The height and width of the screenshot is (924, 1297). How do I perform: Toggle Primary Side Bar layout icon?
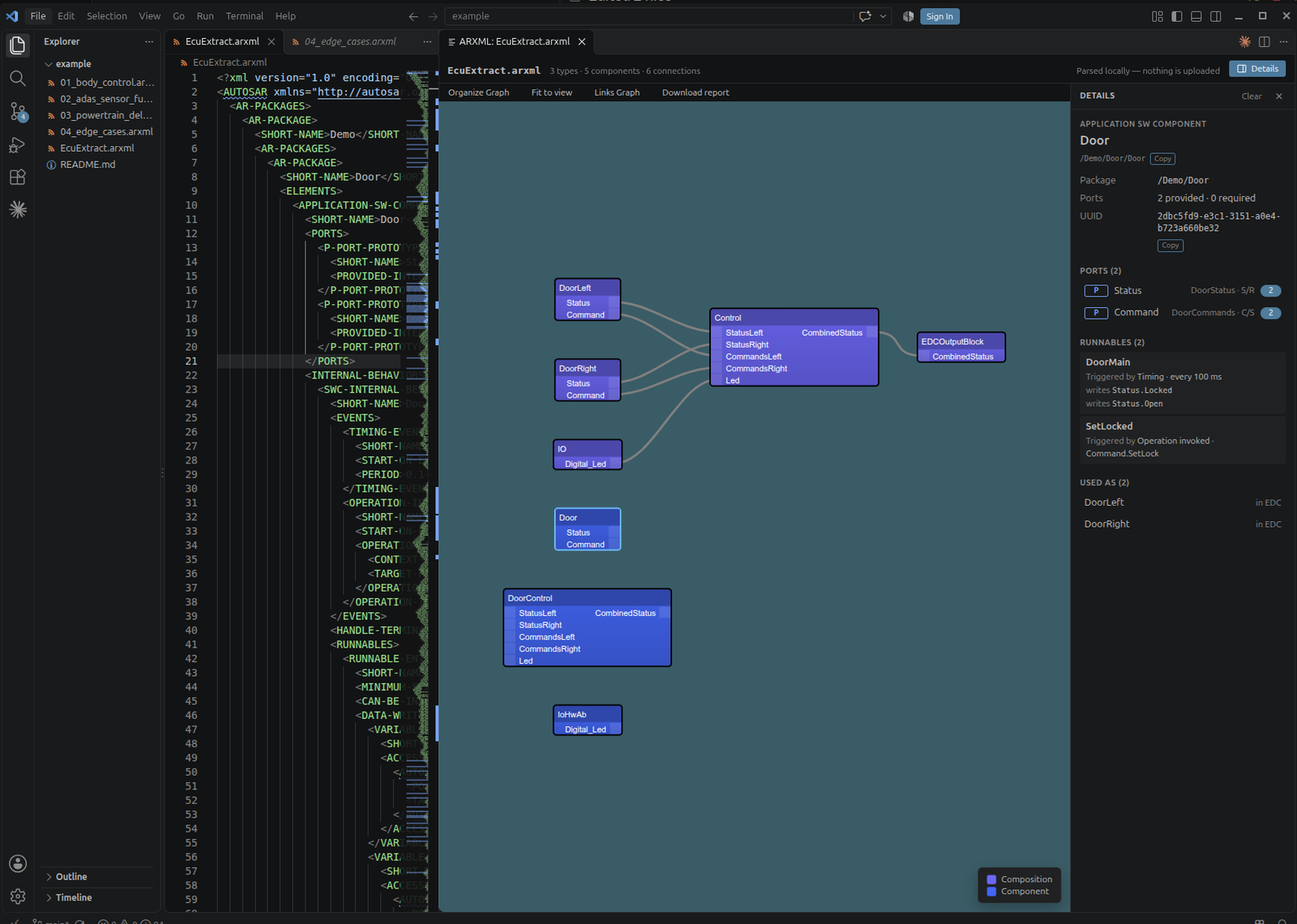coord(1177,16)
